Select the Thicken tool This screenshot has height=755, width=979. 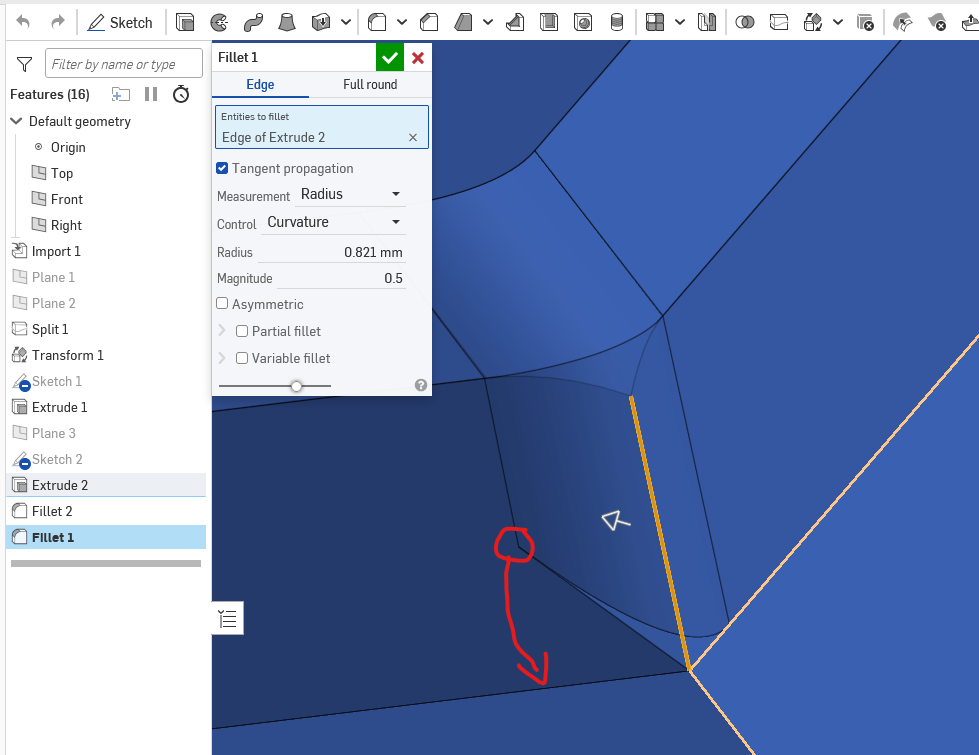(x=321, y=22)
